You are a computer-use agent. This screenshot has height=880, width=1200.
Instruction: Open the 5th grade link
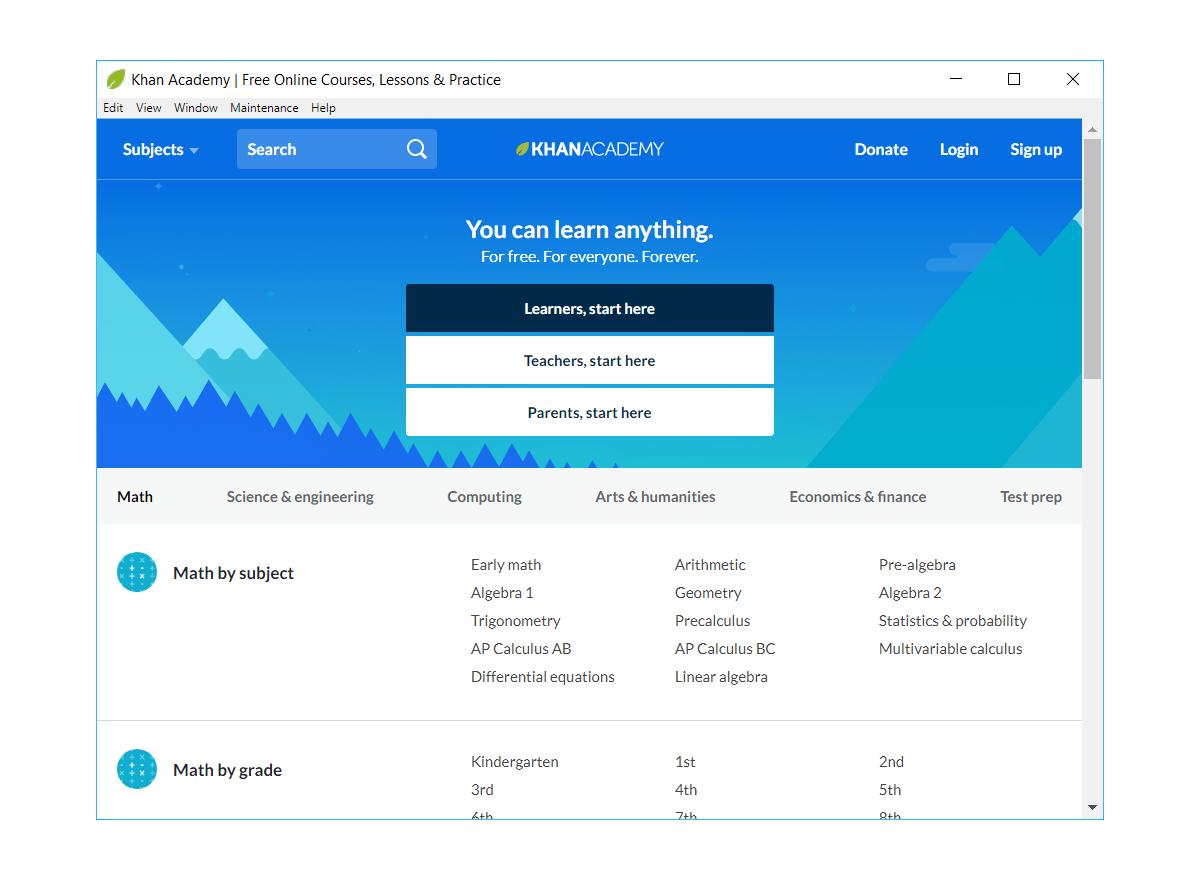click(890, 790)
